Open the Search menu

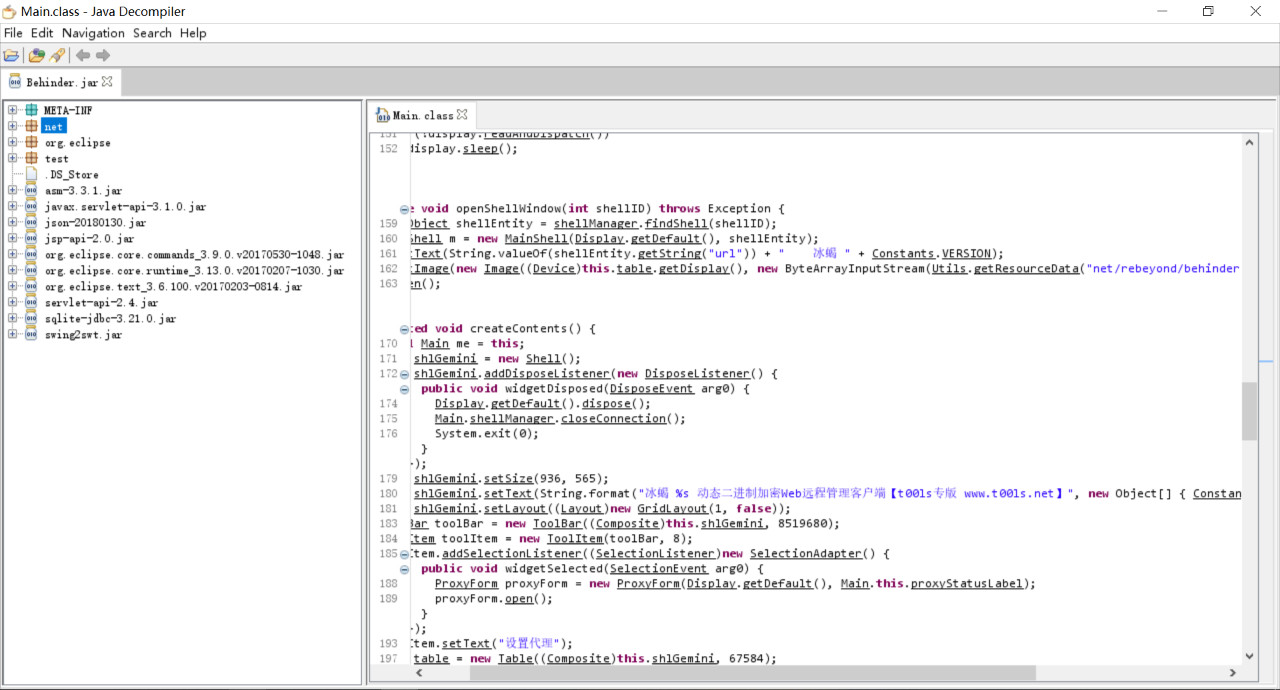[152, 33]
